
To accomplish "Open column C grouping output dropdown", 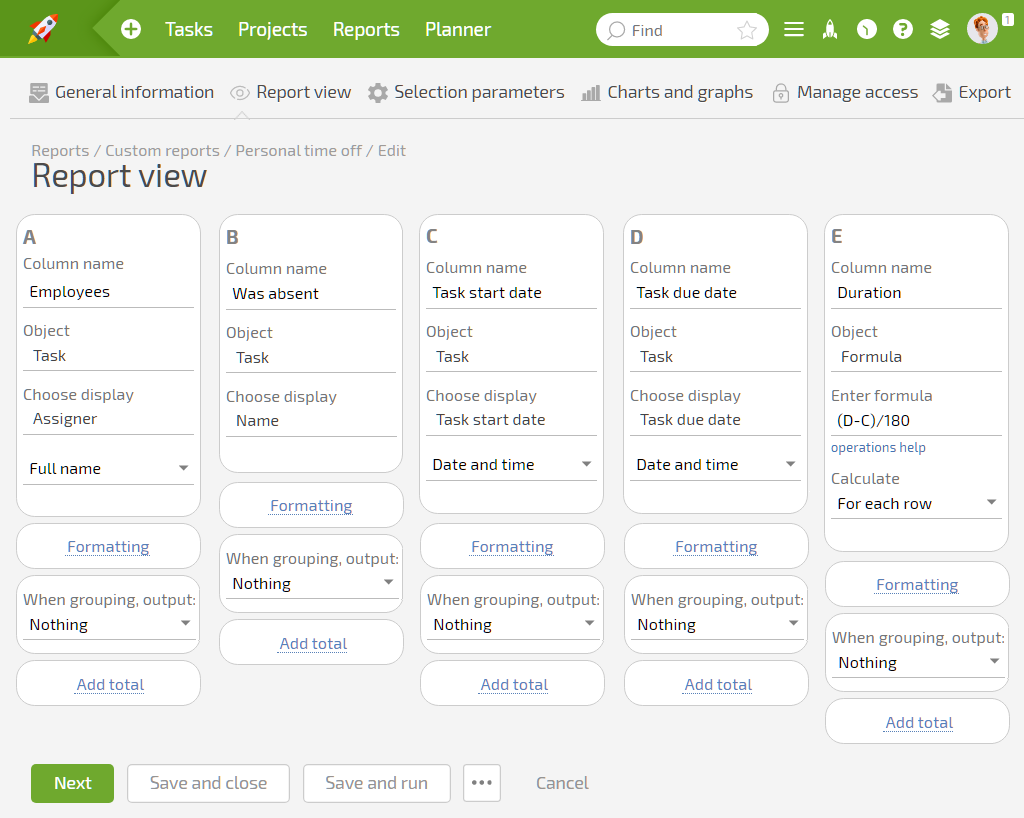I will 513,625.
